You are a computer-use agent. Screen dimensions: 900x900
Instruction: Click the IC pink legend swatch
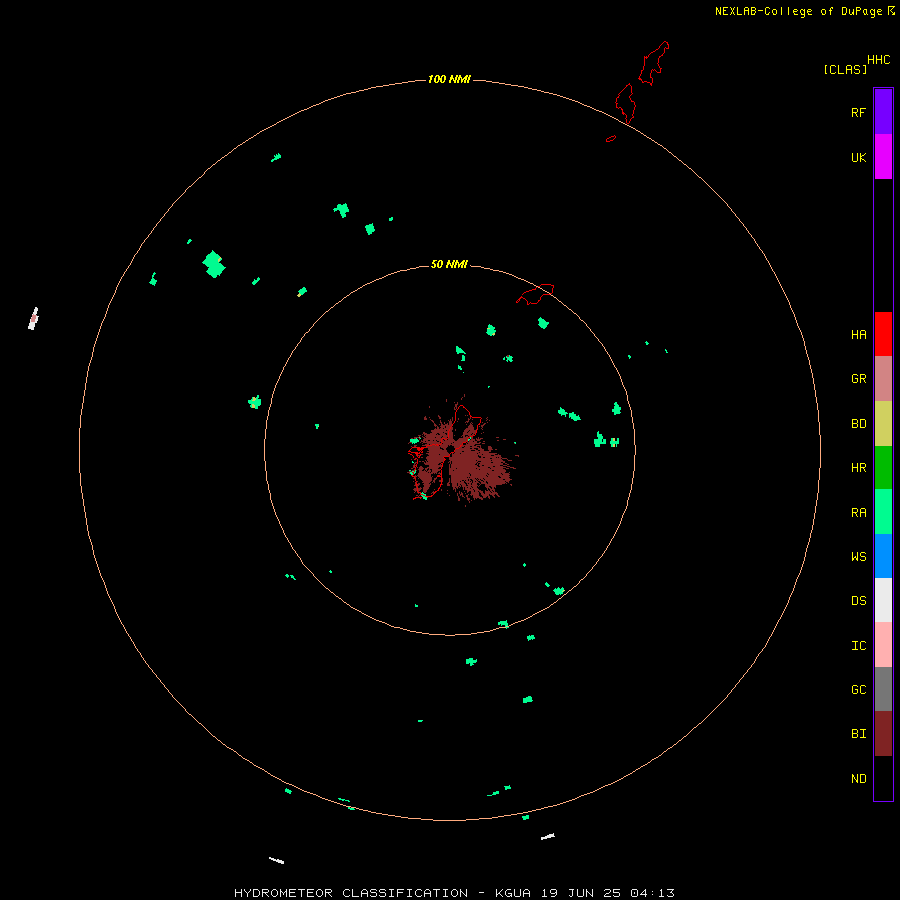(883, 645)
